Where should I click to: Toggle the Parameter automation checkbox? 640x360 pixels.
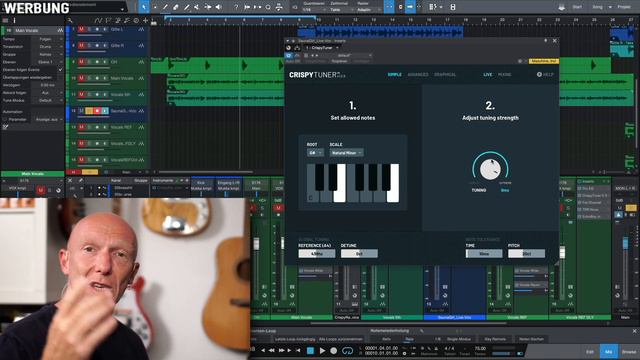tap(5, 119)
